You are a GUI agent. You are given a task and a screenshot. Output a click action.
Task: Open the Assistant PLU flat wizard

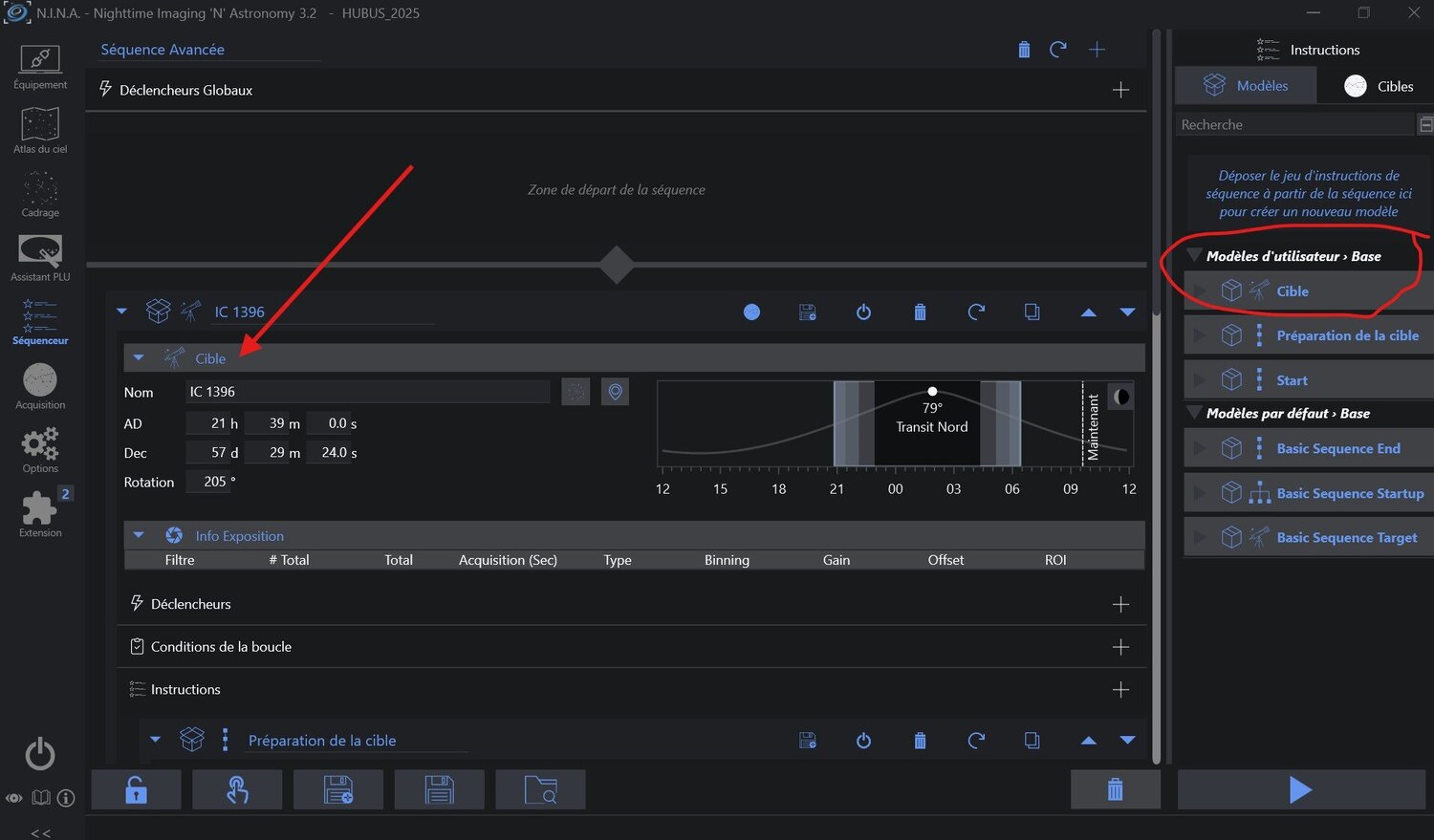40,259
